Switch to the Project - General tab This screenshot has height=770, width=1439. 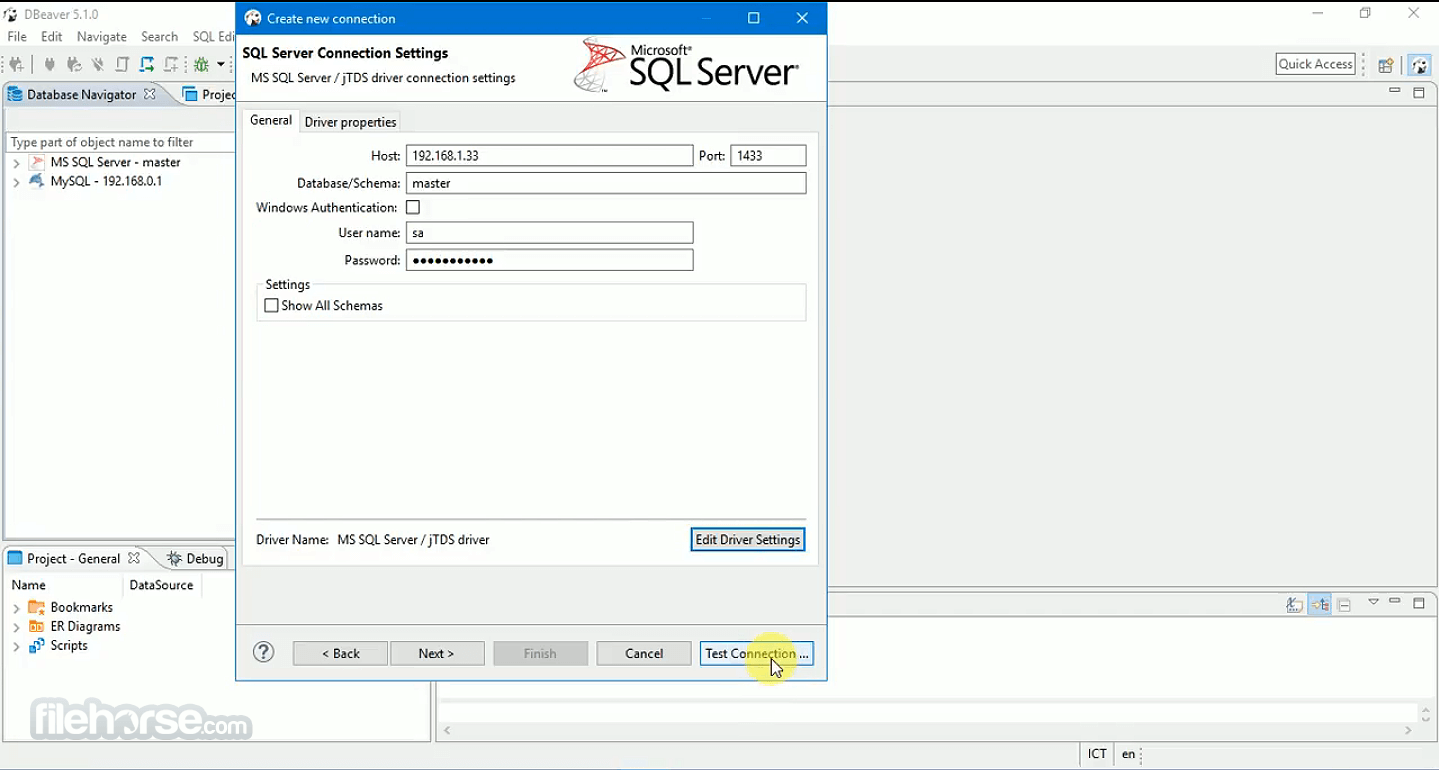pos(74,558)
